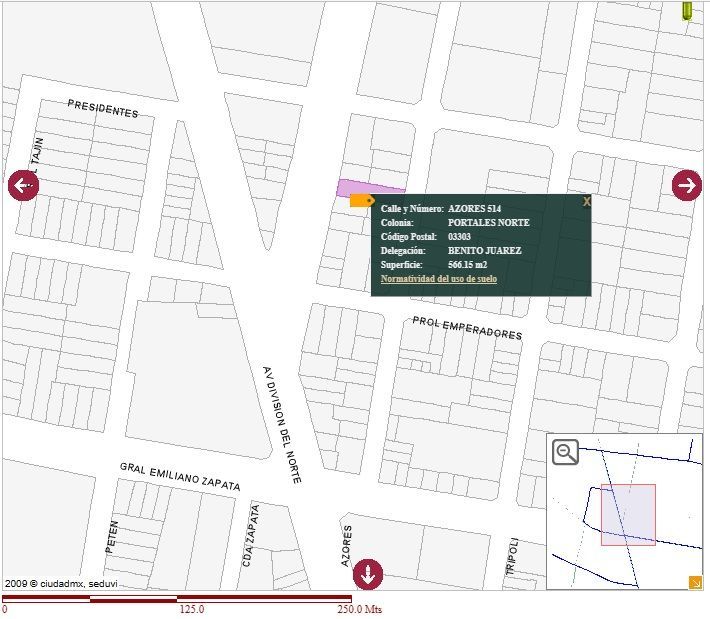Open Normatividad del uso de suelo link
710x619 pixels.
coord(439,278)
